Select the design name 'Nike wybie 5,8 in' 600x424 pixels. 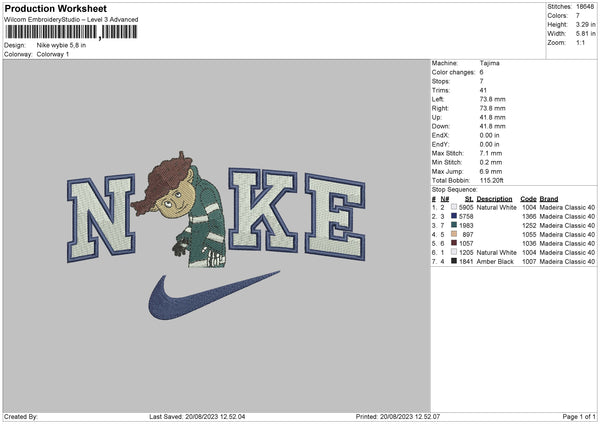click(61, 45)
